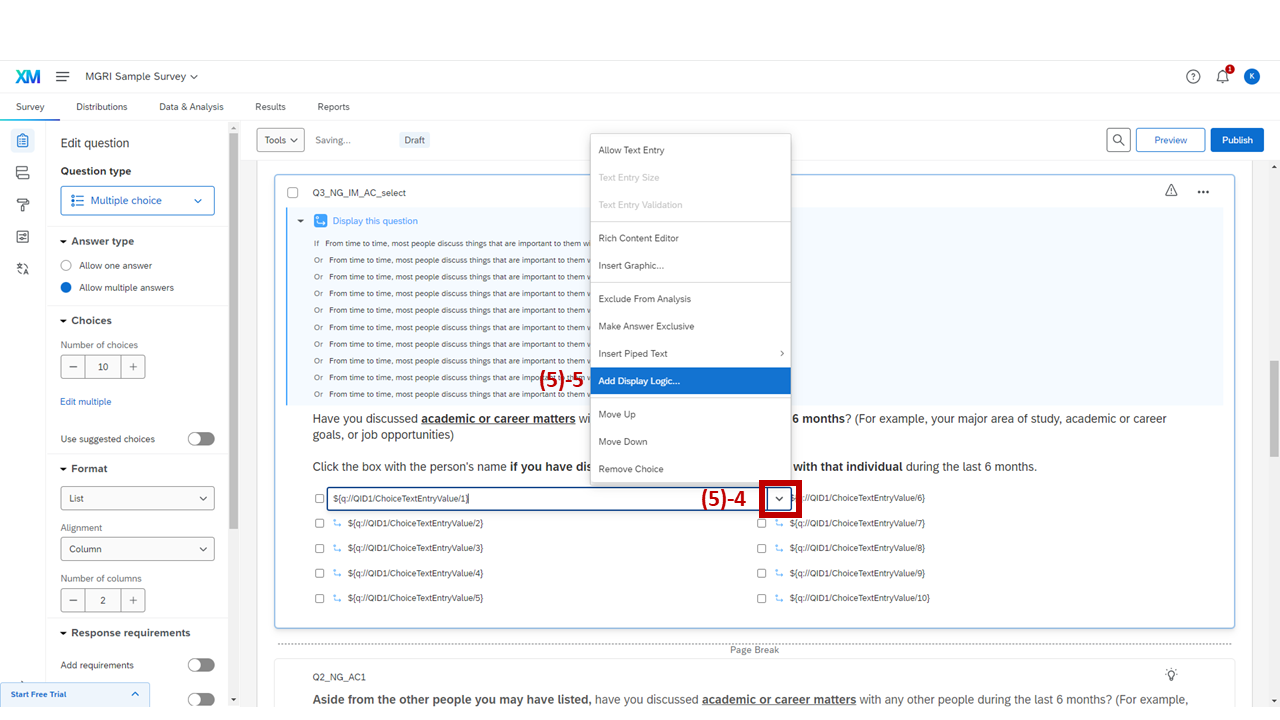Open the search icon near Preview
Image resolution: width=1280 pixels, height=720 pixels.
point(1118,140)
